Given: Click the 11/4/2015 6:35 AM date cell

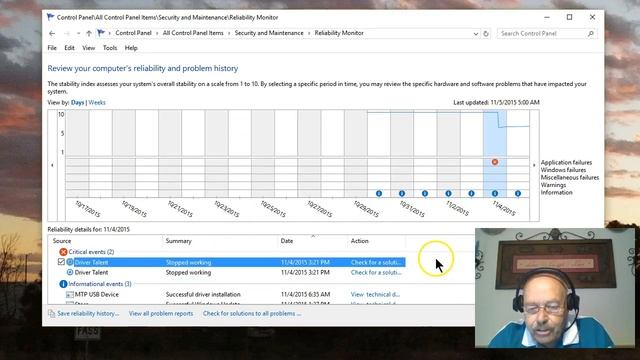Looking at the screenshot, I should pyautogui.click(x=305, y=294).
